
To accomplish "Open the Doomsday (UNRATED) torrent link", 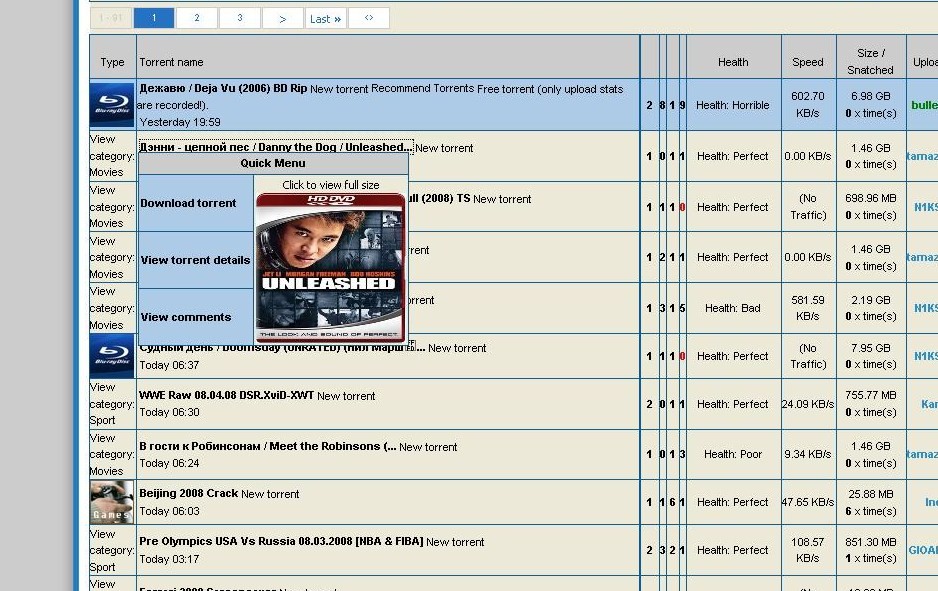I will [x=282, y=348].
